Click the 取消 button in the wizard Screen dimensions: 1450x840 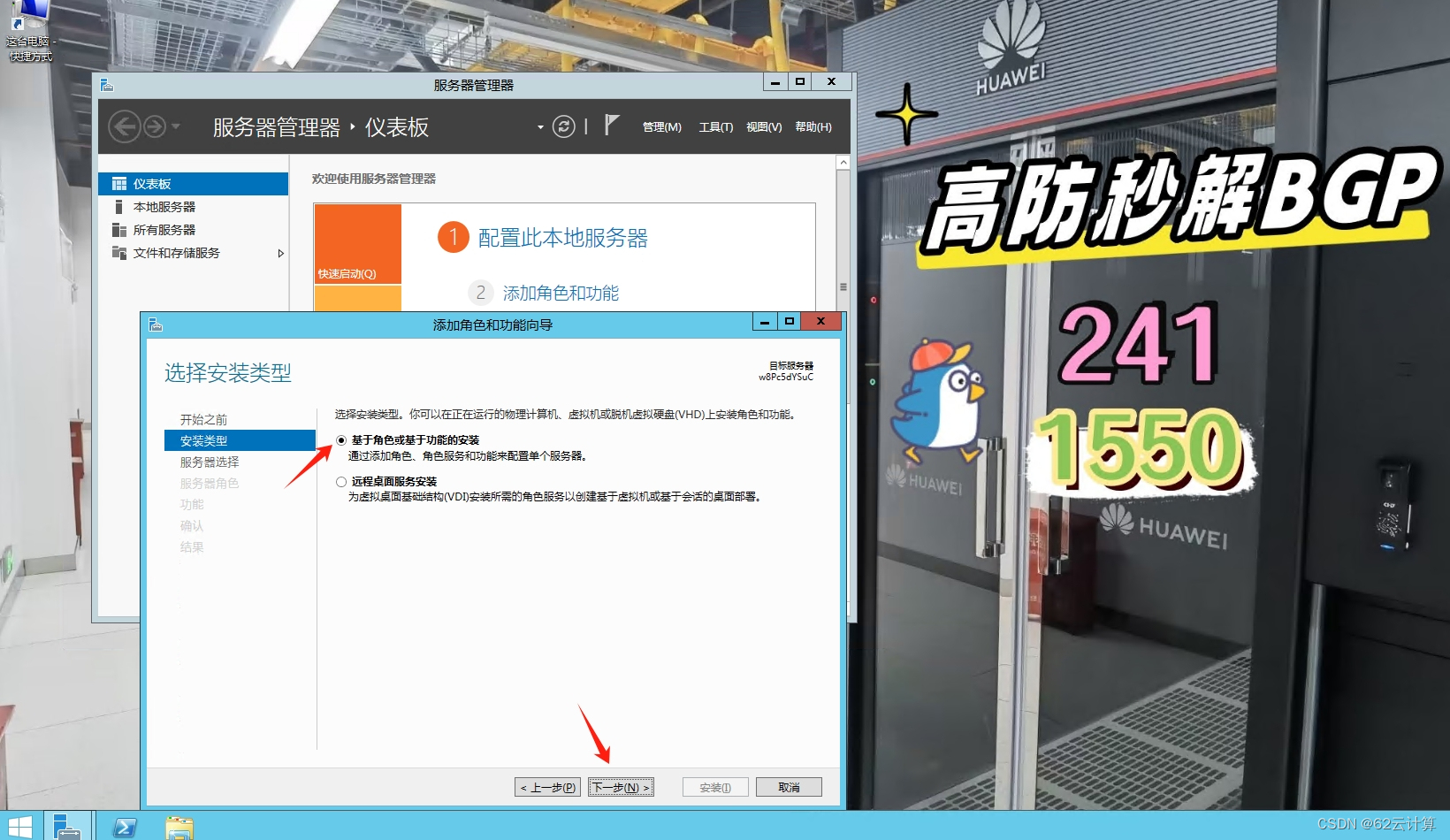789,787
